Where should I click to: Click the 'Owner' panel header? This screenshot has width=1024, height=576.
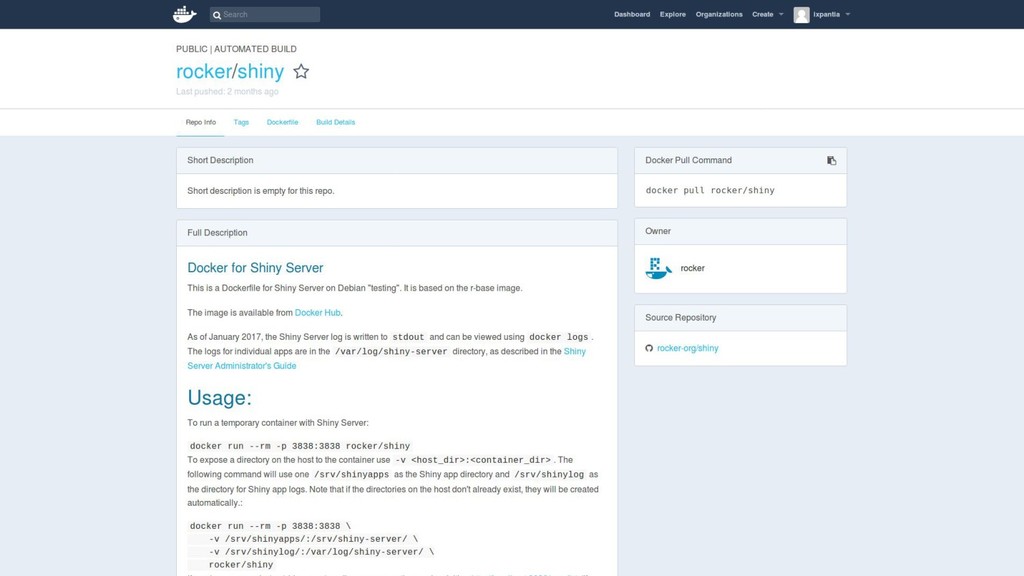pyautogui.click(x=741, y=231)
